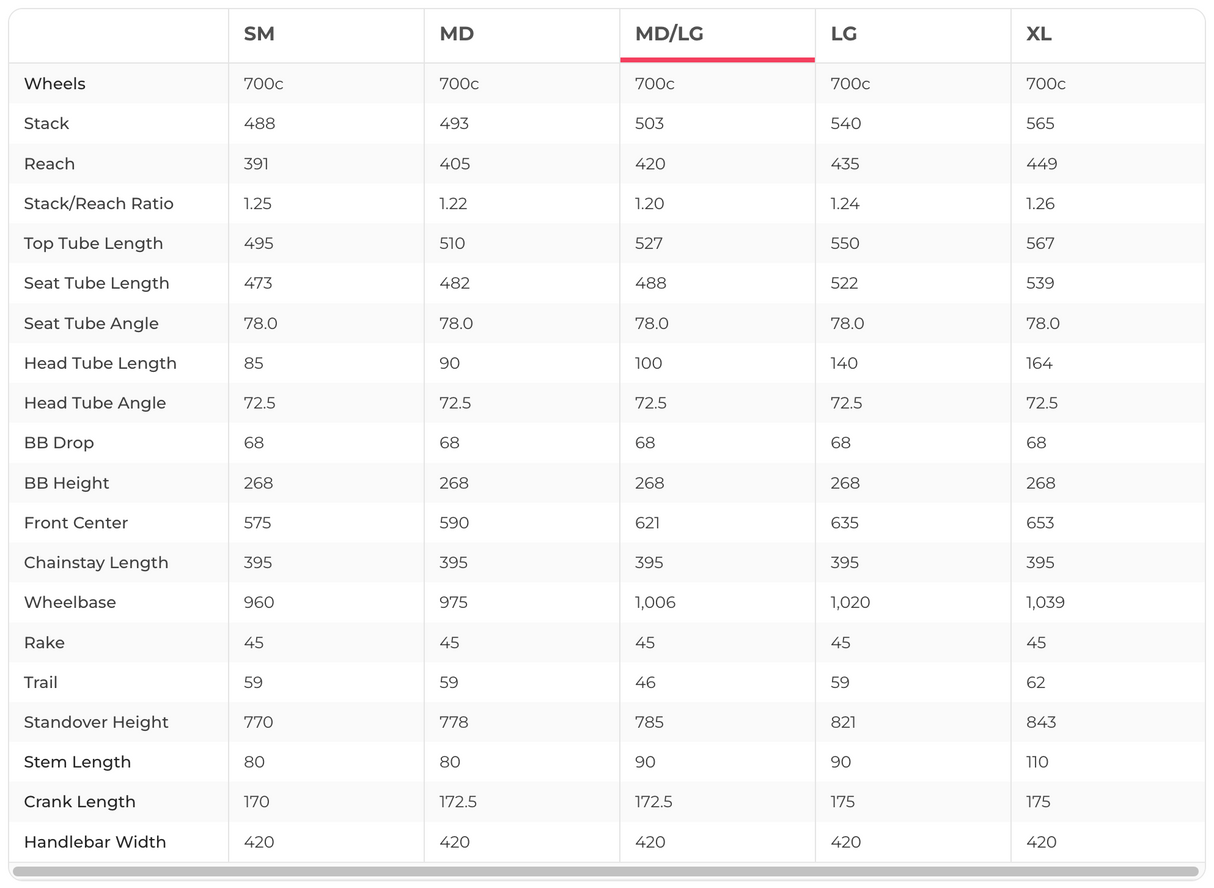Select the Crank Length row label
The image size is (1214, 888).
point(80,802)
